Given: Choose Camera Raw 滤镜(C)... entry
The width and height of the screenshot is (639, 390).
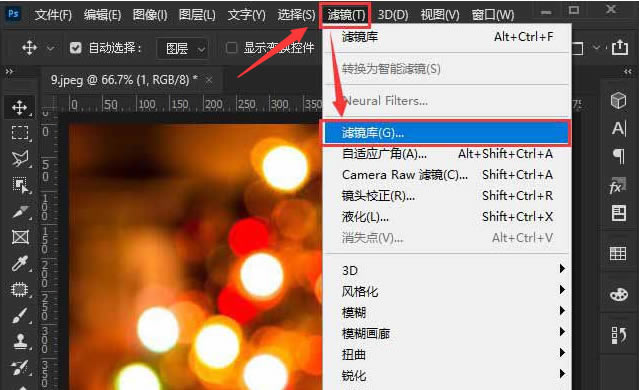Looking at the screenshot, I should pos(447,175).
